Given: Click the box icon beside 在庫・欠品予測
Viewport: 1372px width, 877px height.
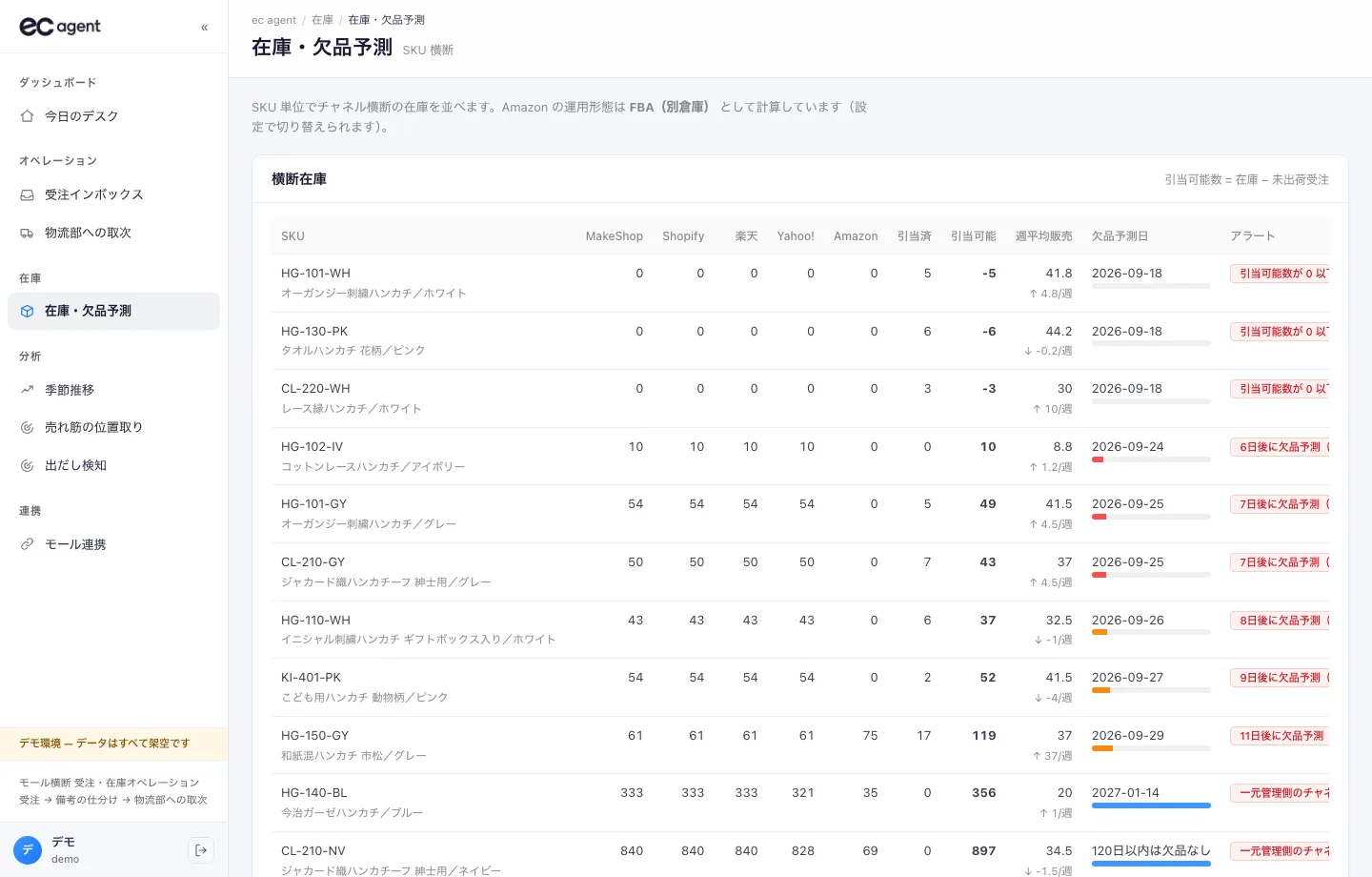Looking at the screenshot, I should [27, 311].
